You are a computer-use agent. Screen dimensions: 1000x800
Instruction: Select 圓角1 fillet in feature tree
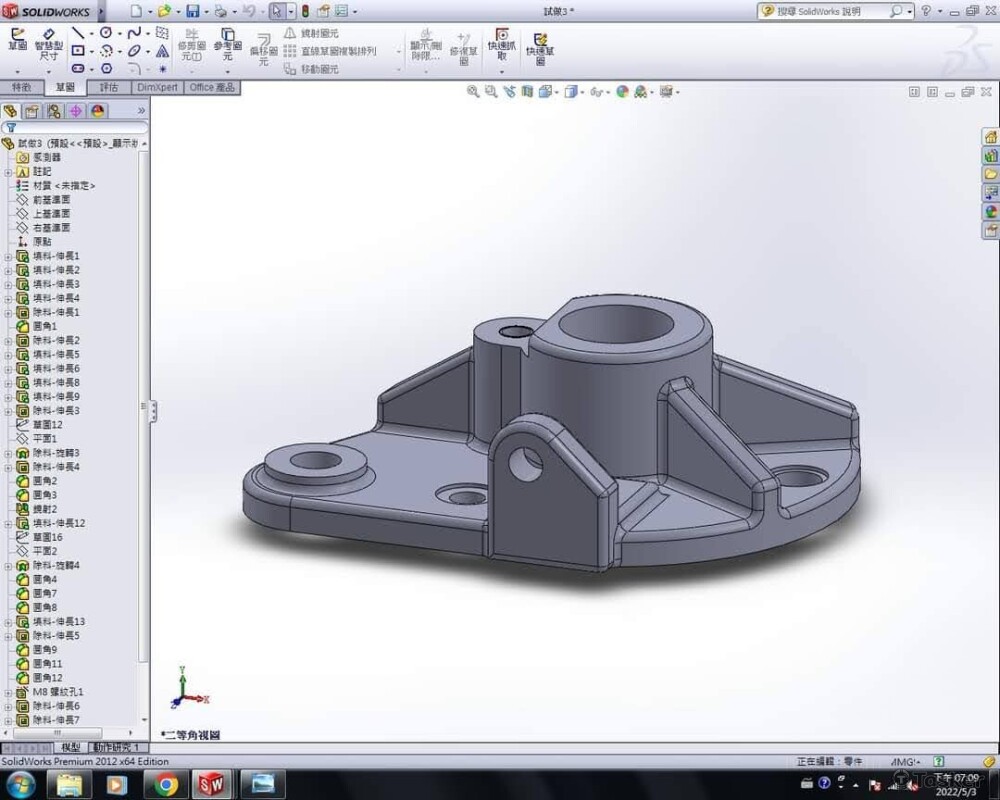pyautogui.click(x=45, y=326)
